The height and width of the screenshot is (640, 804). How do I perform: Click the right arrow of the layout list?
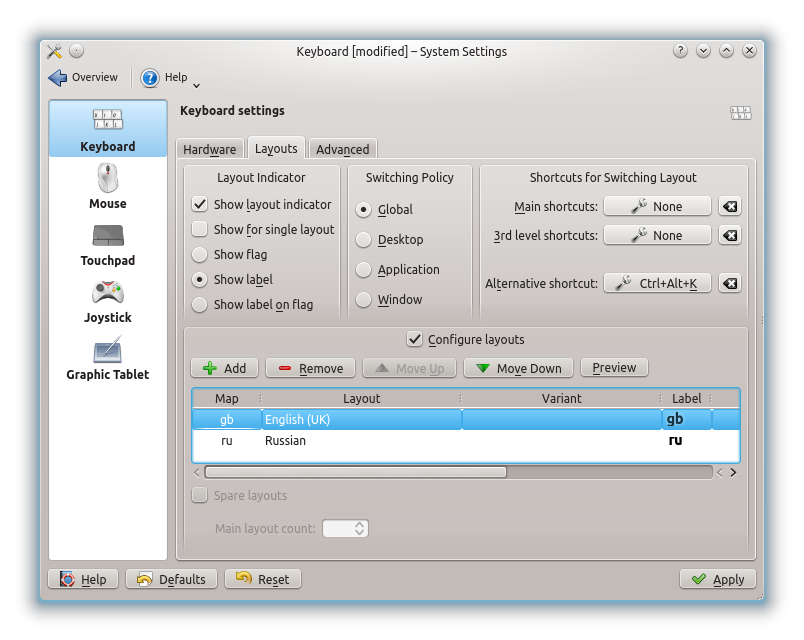coord(731,471)
